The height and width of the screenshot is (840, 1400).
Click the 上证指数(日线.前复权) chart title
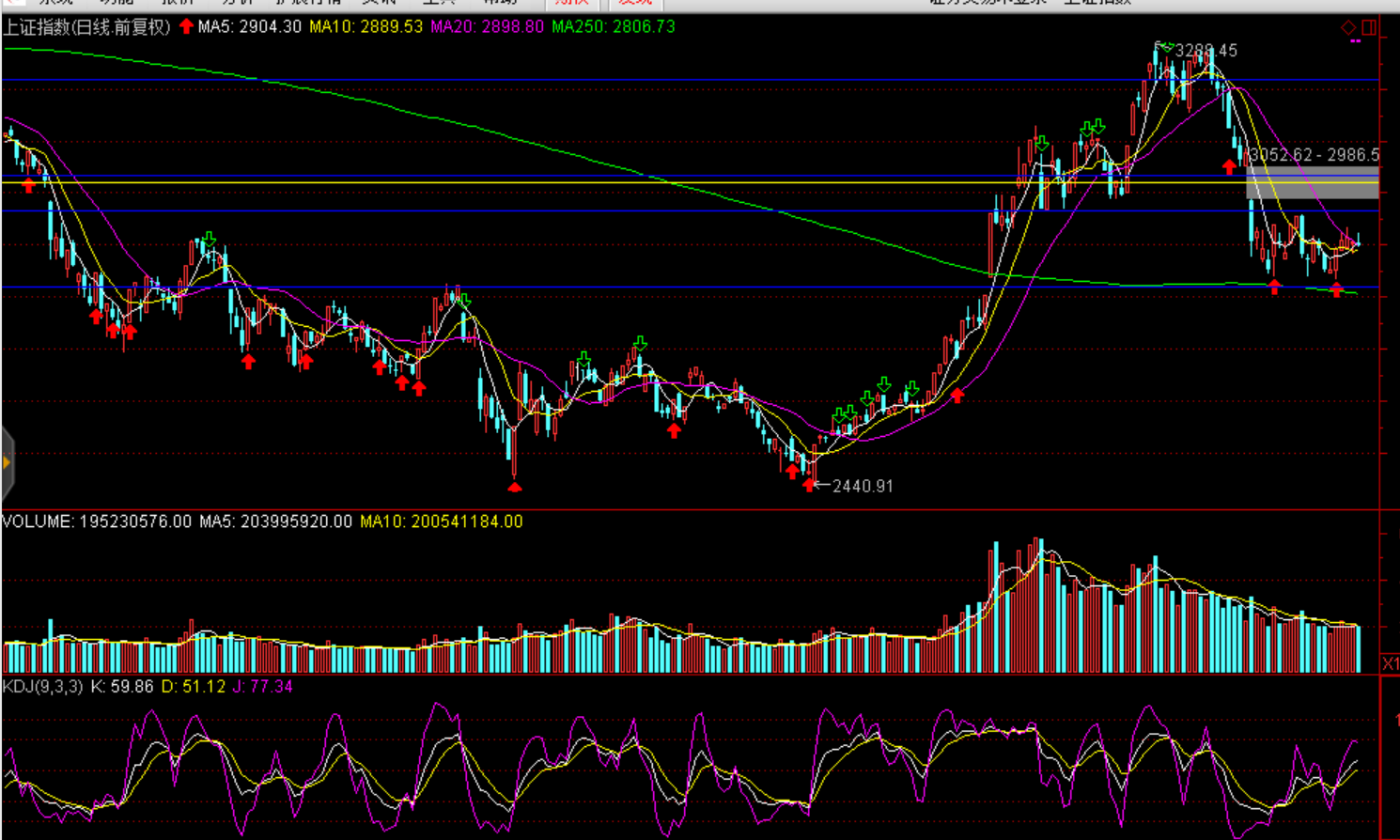click(x=86, y=27)
